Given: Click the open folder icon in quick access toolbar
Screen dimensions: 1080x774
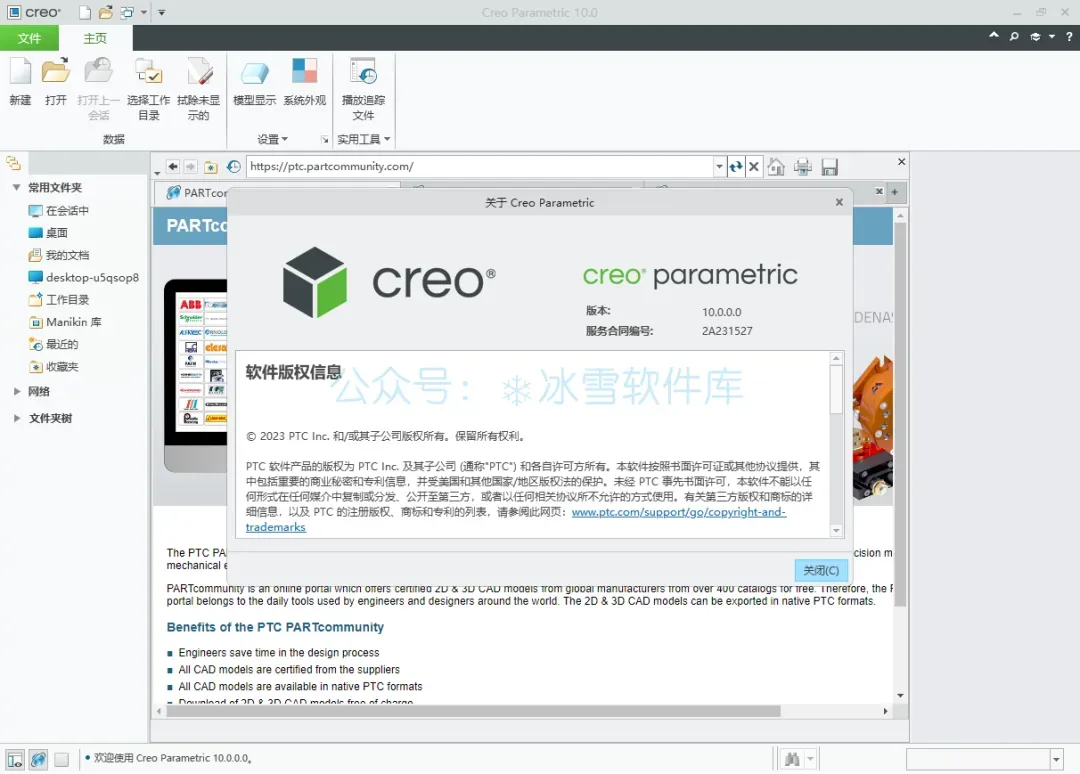Looking at the screenshot, I should click(105, 12).
